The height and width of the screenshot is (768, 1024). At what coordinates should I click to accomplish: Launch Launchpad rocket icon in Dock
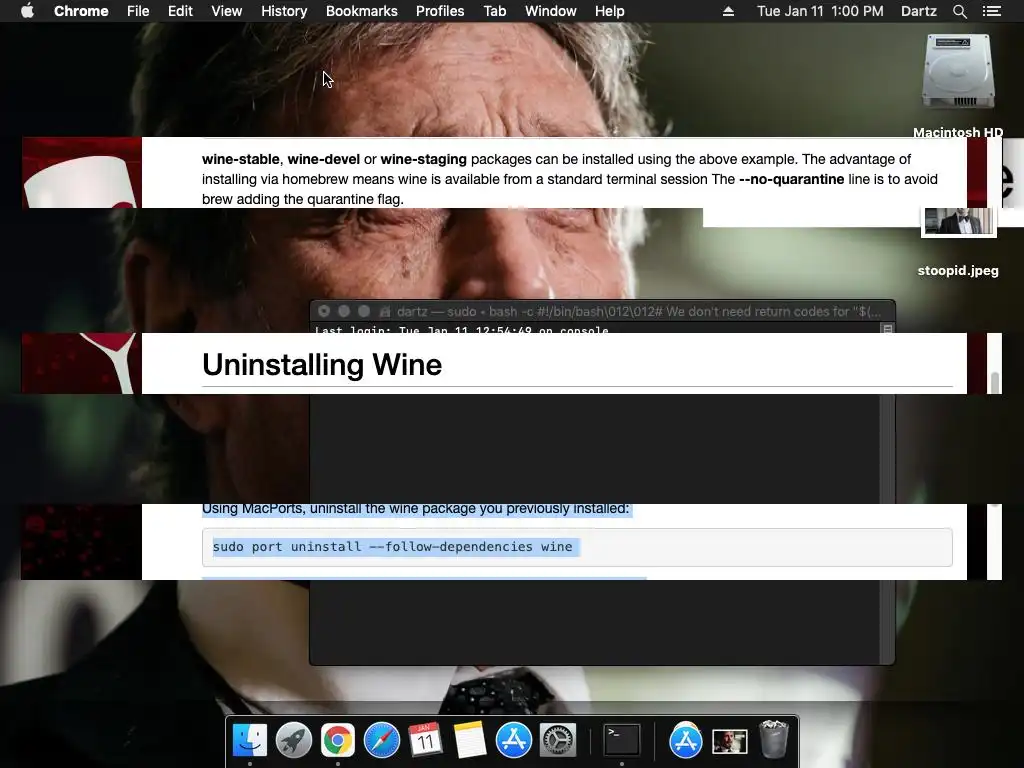294,740
